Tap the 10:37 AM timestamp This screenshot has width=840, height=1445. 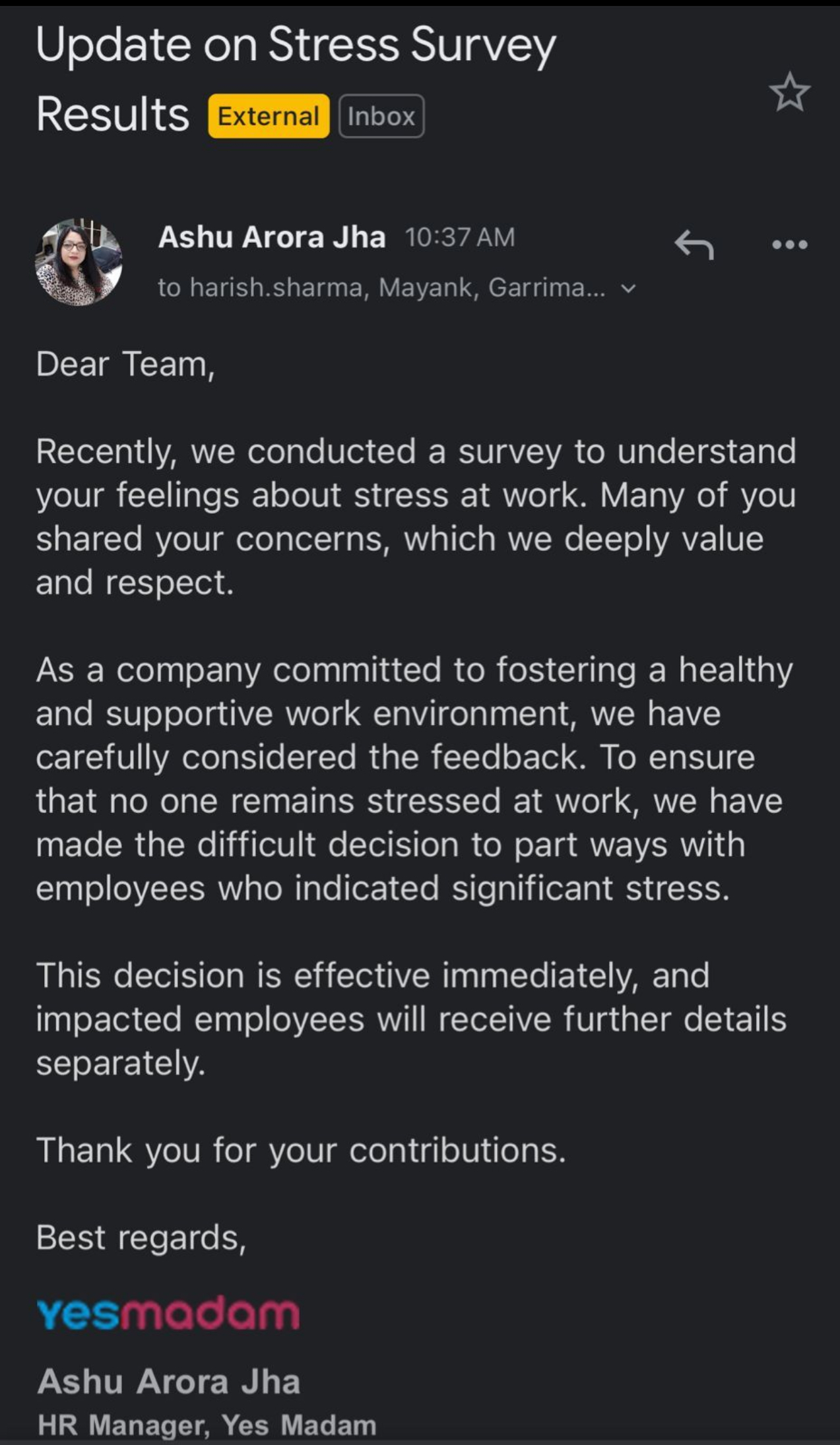point(459,238)
